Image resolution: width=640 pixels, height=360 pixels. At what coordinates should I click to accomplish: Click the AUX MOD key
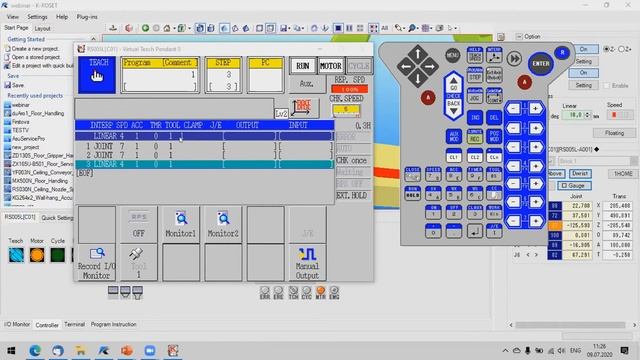(x=453, y=136)
